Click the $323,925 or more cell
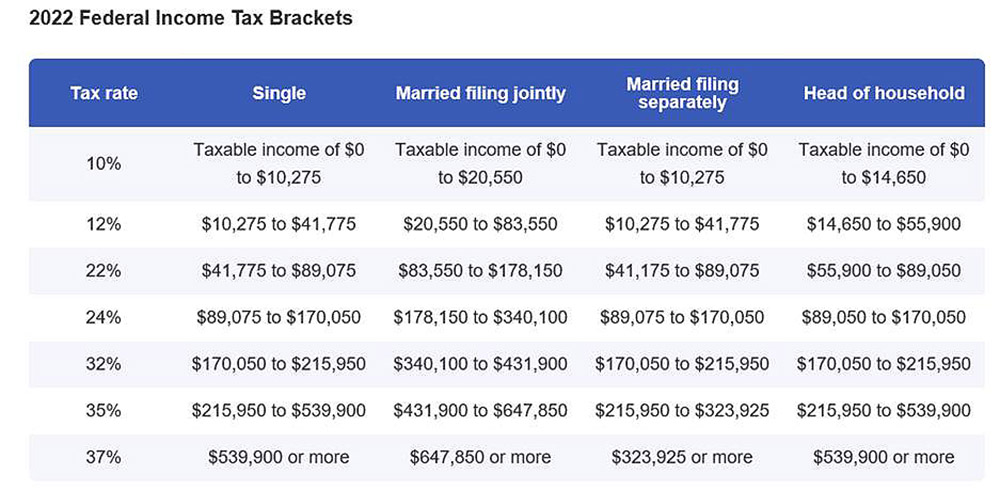1000x490 pixels. [682, 457]
